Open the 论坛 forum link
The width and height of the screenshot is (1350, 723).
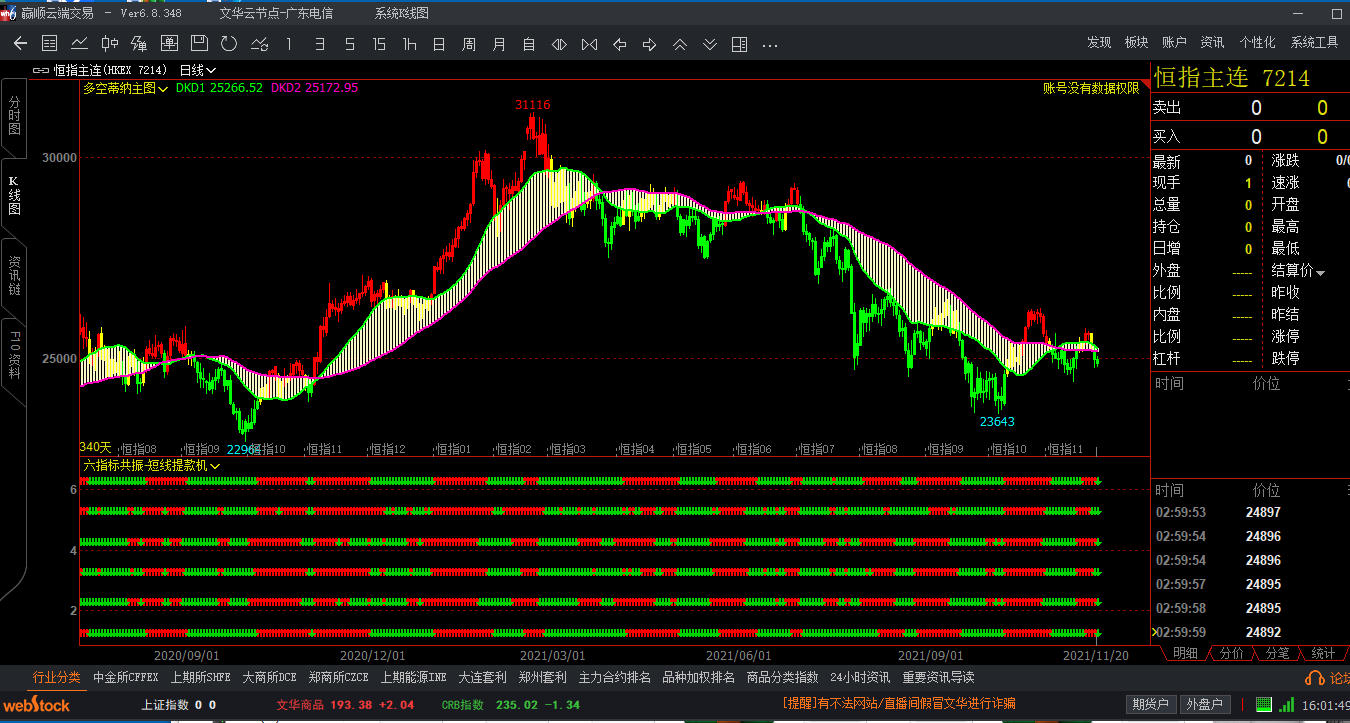(x=1328, y=678)
